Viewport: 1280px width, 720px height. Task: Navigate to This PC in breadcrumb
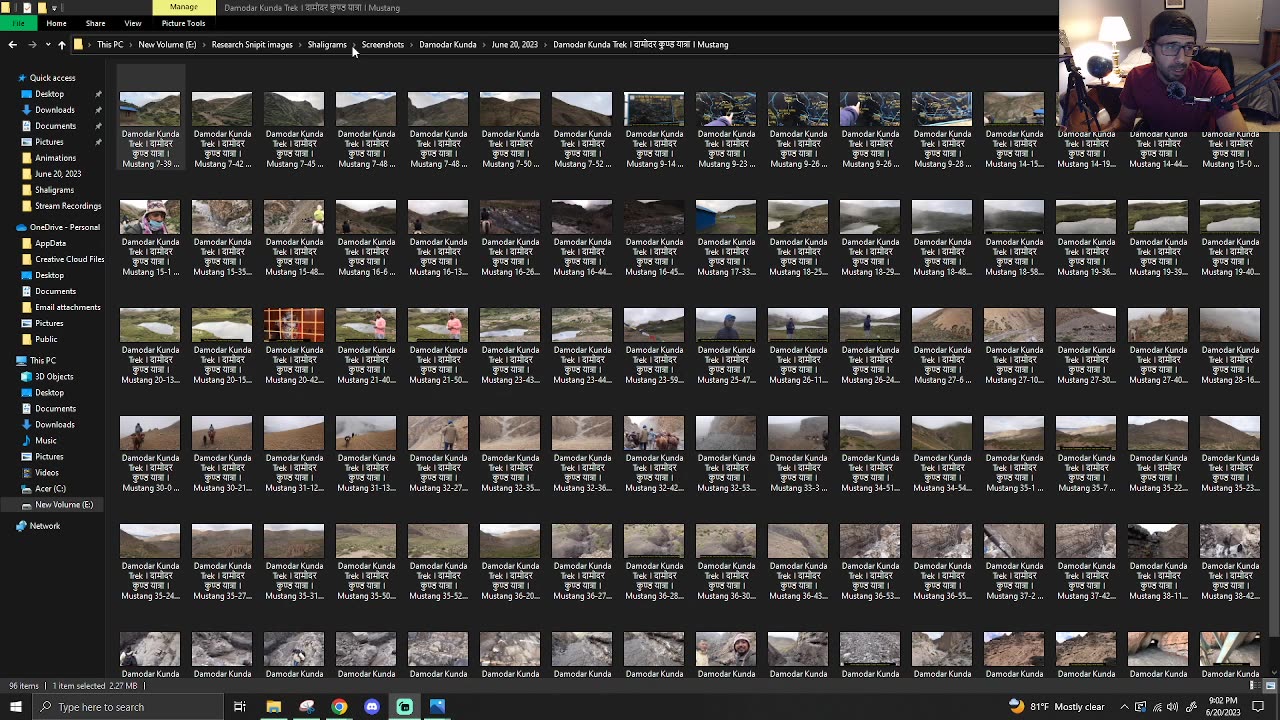point(110,45)
